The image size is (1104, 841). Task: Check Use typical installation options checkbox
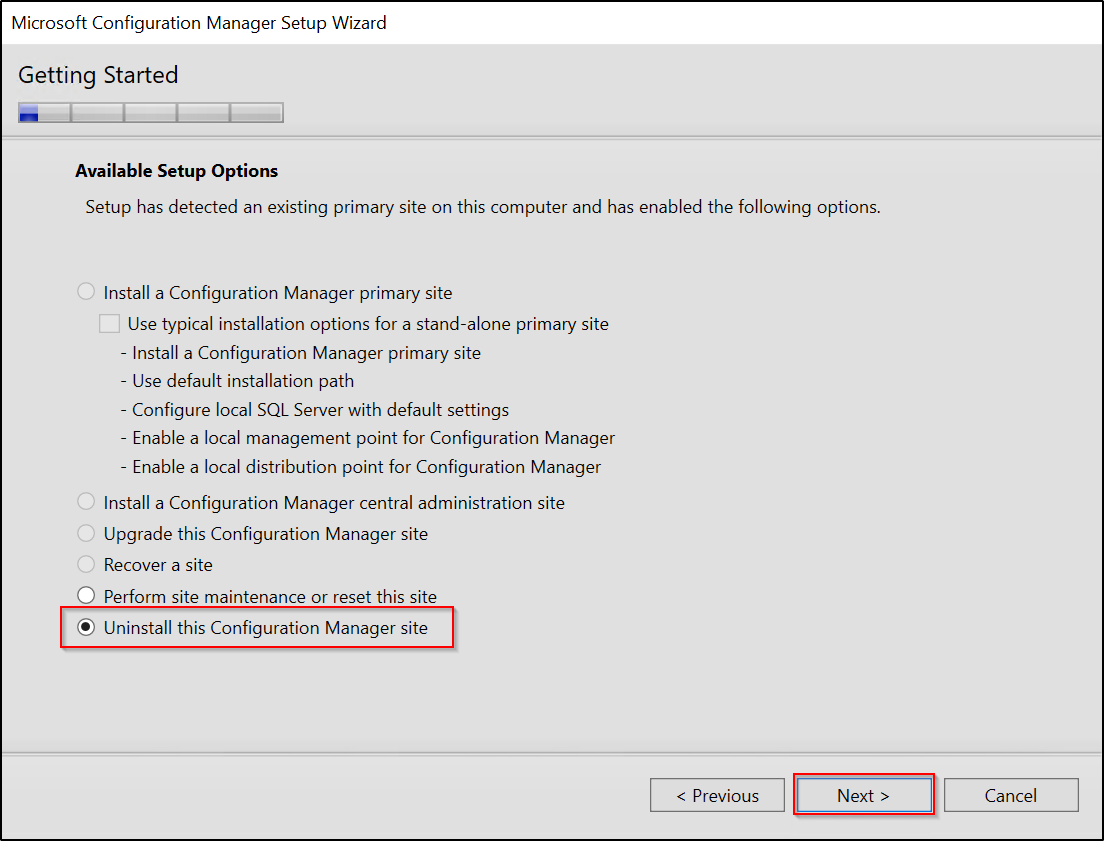[109, 324]
